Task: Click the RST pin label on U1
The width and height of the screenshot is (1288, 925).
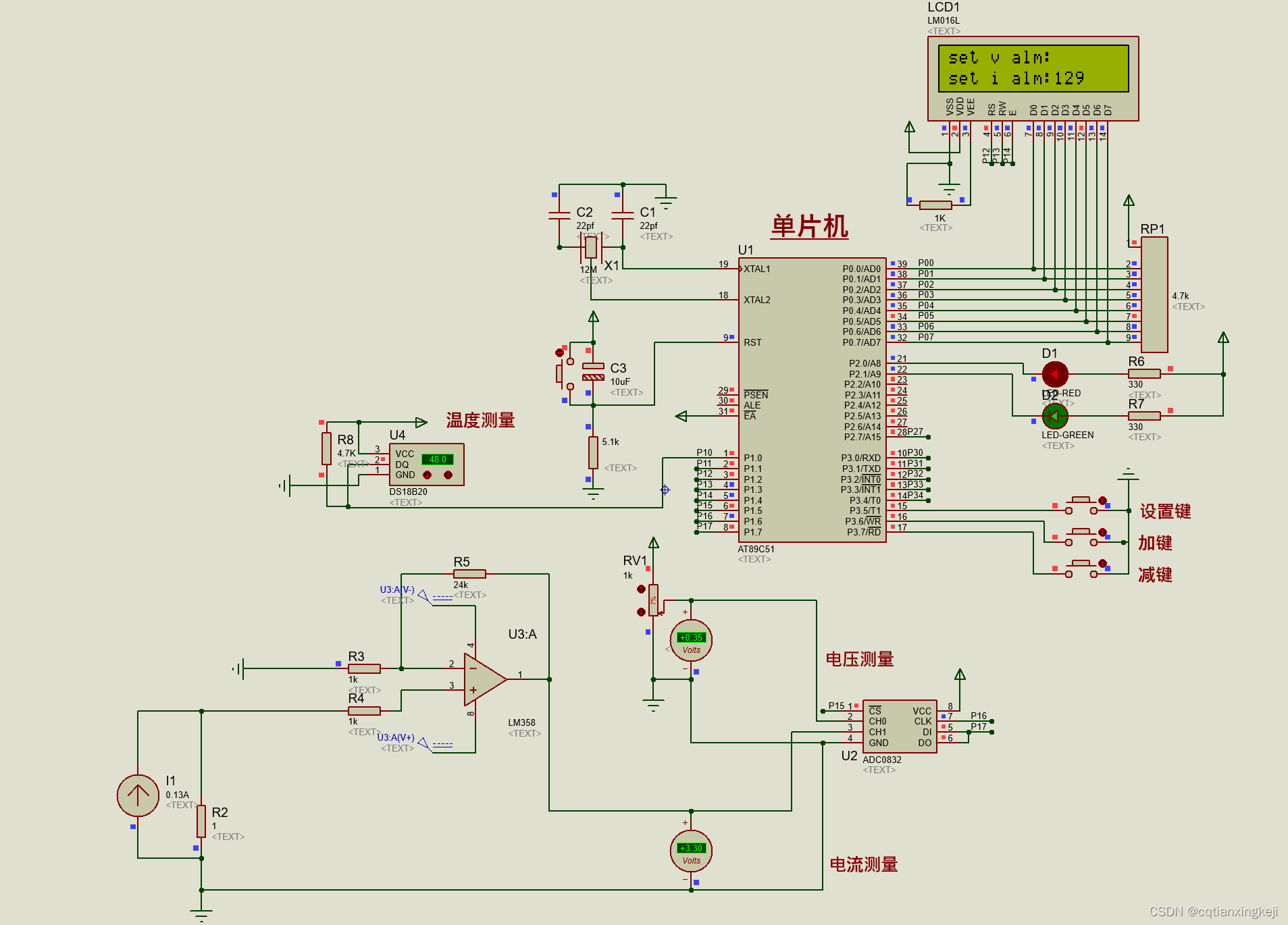Action: pos(752,342)
